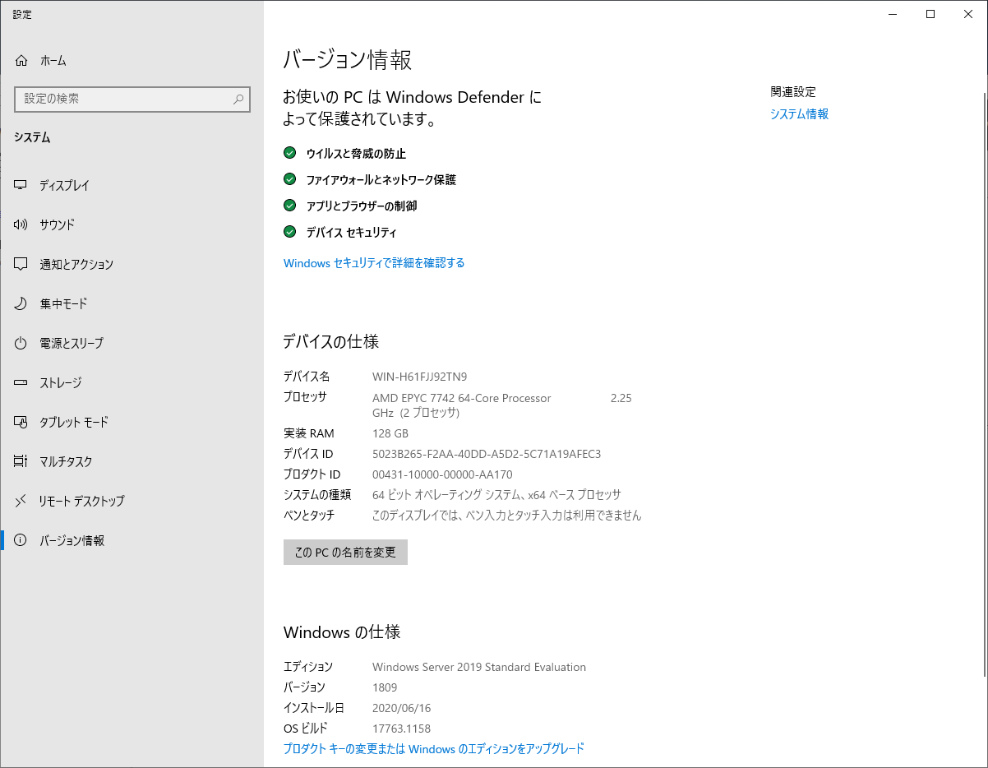Click the Home icon in the sidebar
The height and width of the screenshot is (768, 988).
(21, 60)
